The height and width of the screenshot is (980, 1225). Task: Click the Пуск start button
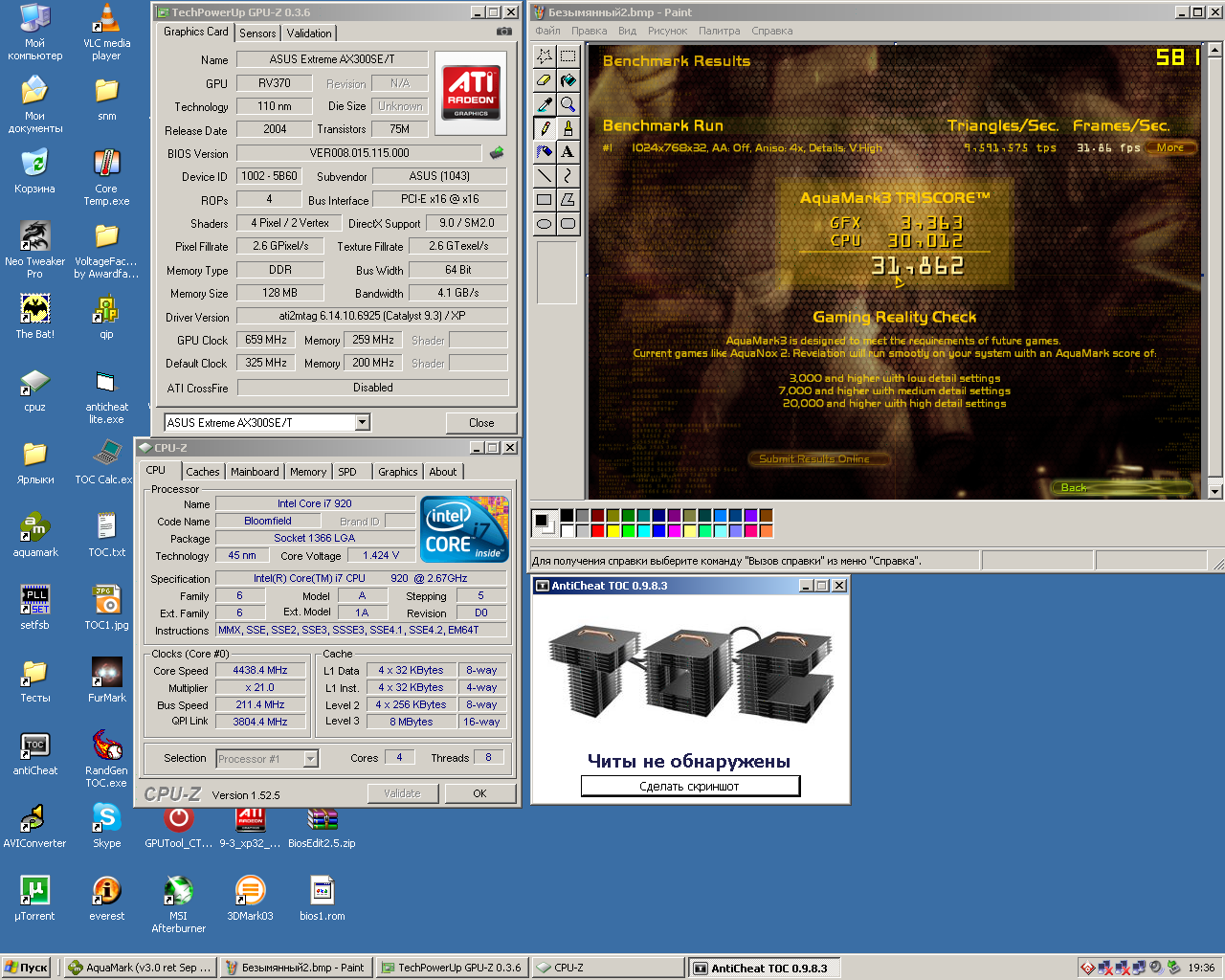26,968
